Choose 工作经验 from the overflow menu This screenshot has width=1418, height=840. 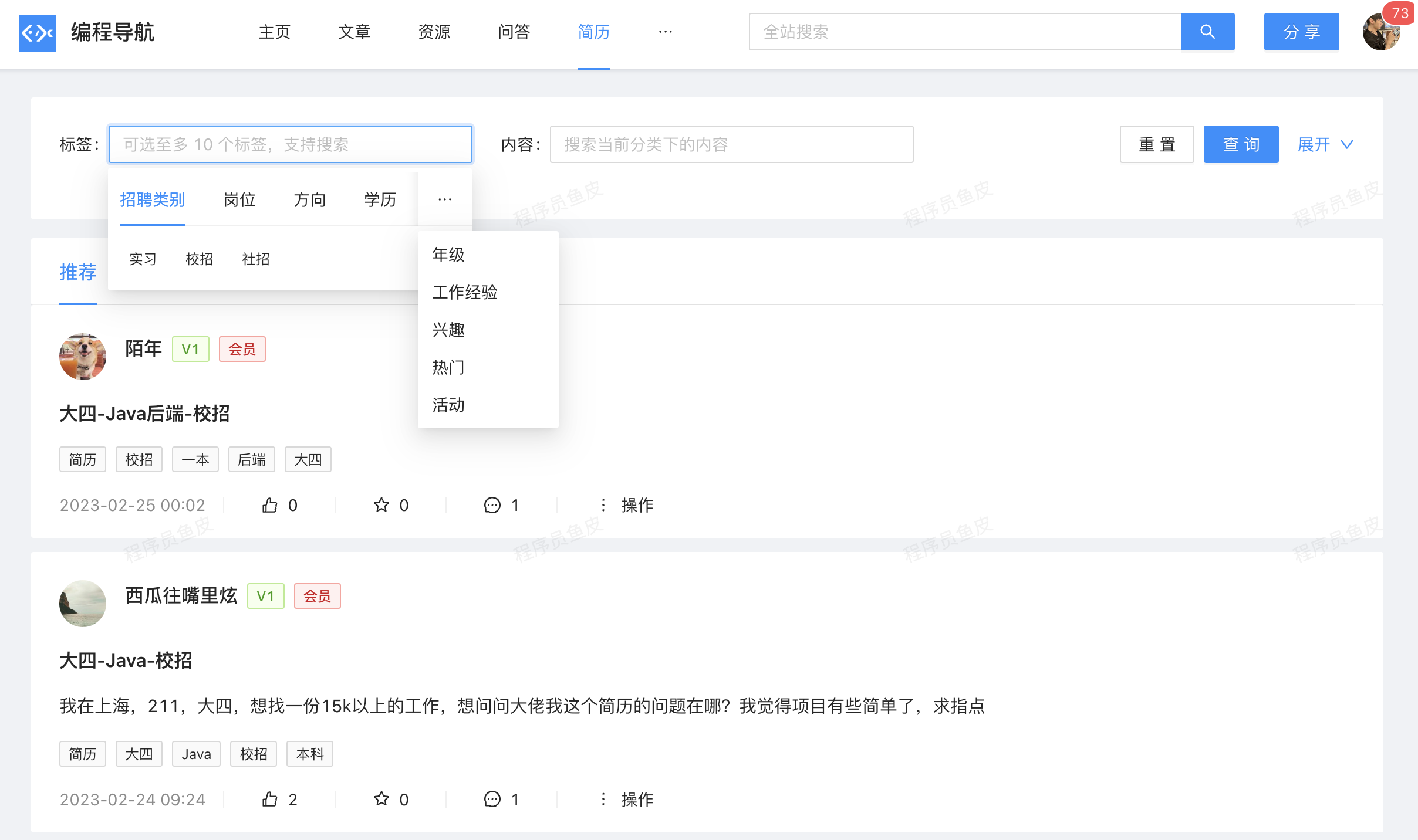[465, 292]
